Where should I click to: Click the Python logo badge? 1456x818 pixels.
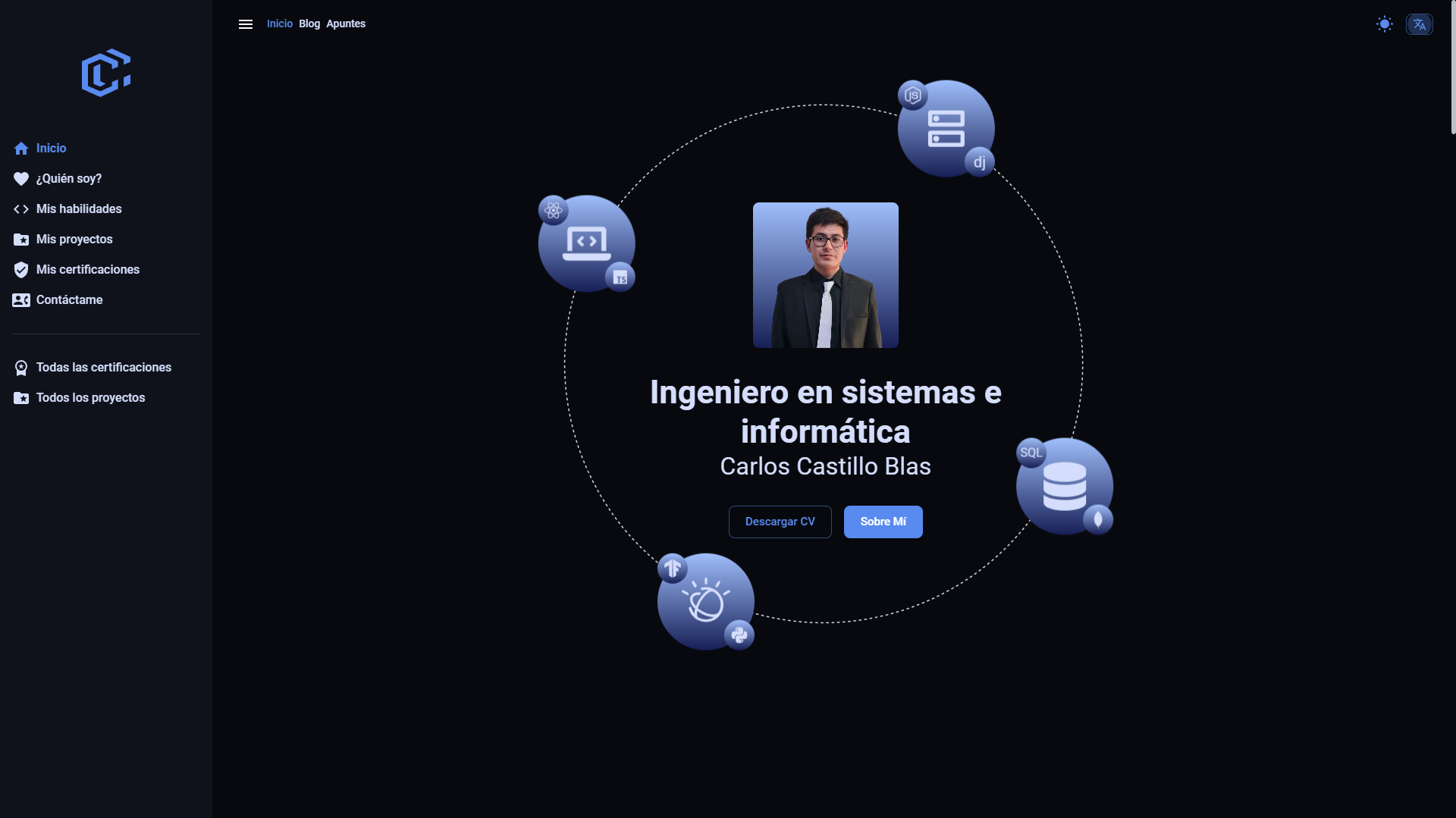click(739, 635)
